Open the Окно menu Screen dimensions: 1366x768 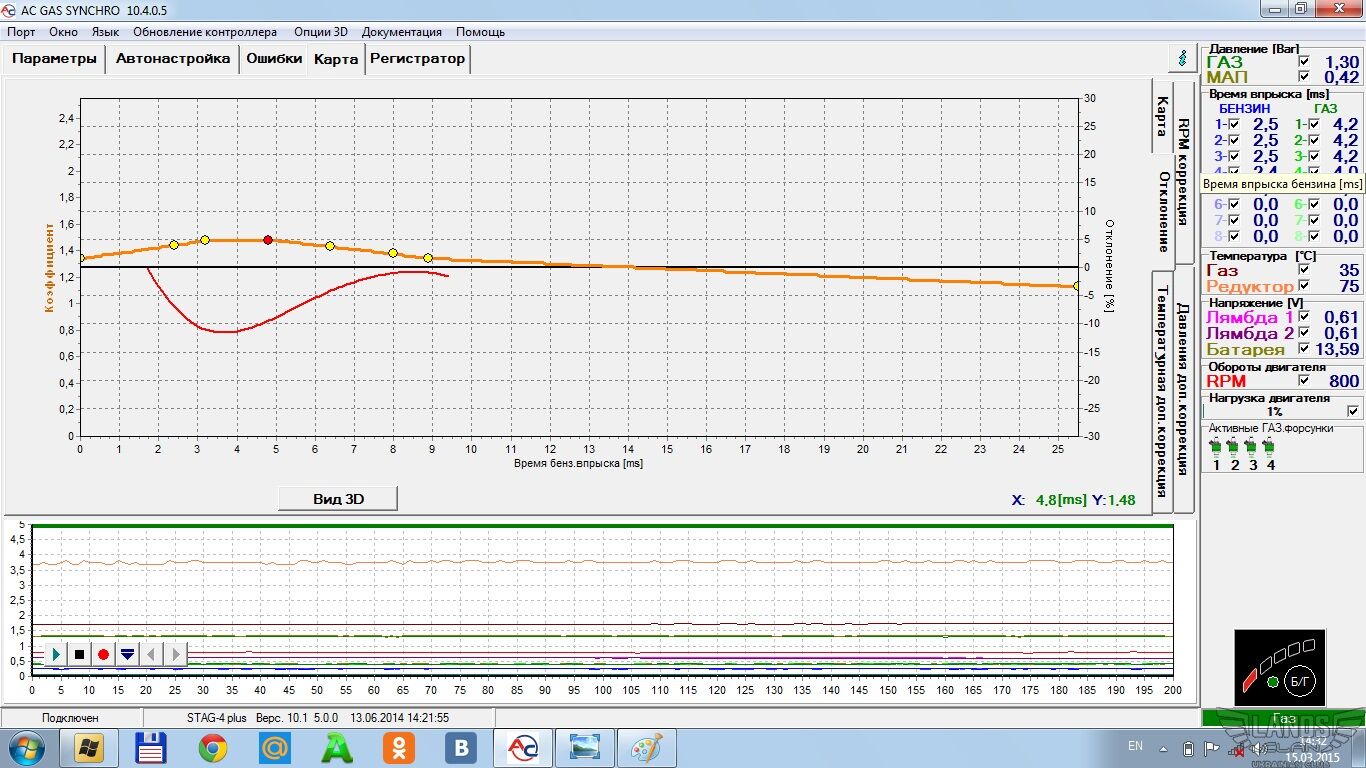click(x=63, y=32)
